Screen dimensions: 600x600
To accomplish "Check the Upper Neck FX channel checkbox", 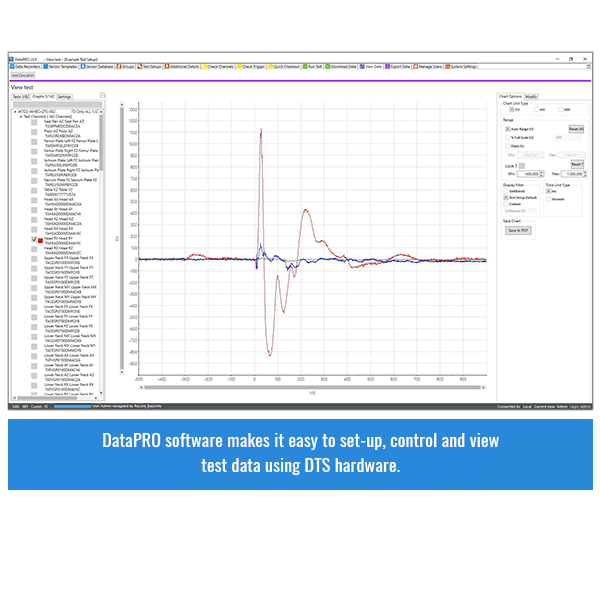I will point(34,259).
